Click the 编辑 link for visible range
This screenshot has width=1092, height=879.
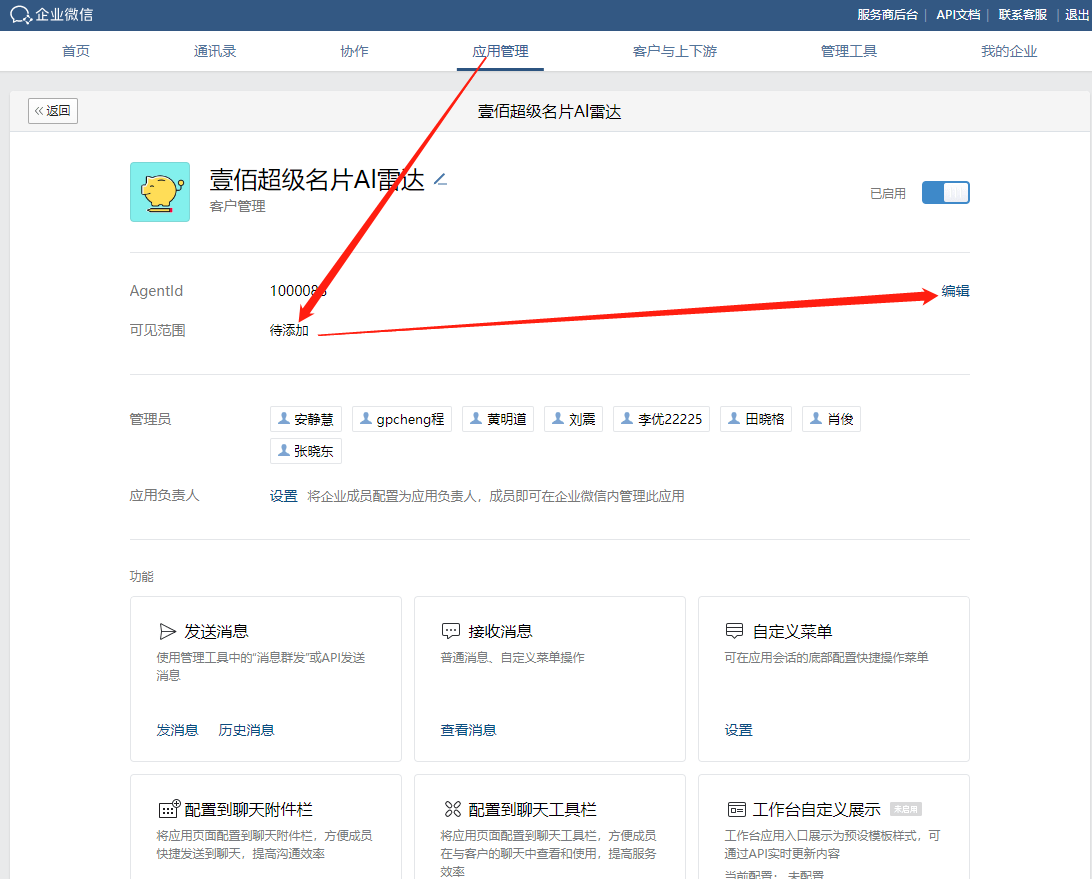tap(955, 291)
